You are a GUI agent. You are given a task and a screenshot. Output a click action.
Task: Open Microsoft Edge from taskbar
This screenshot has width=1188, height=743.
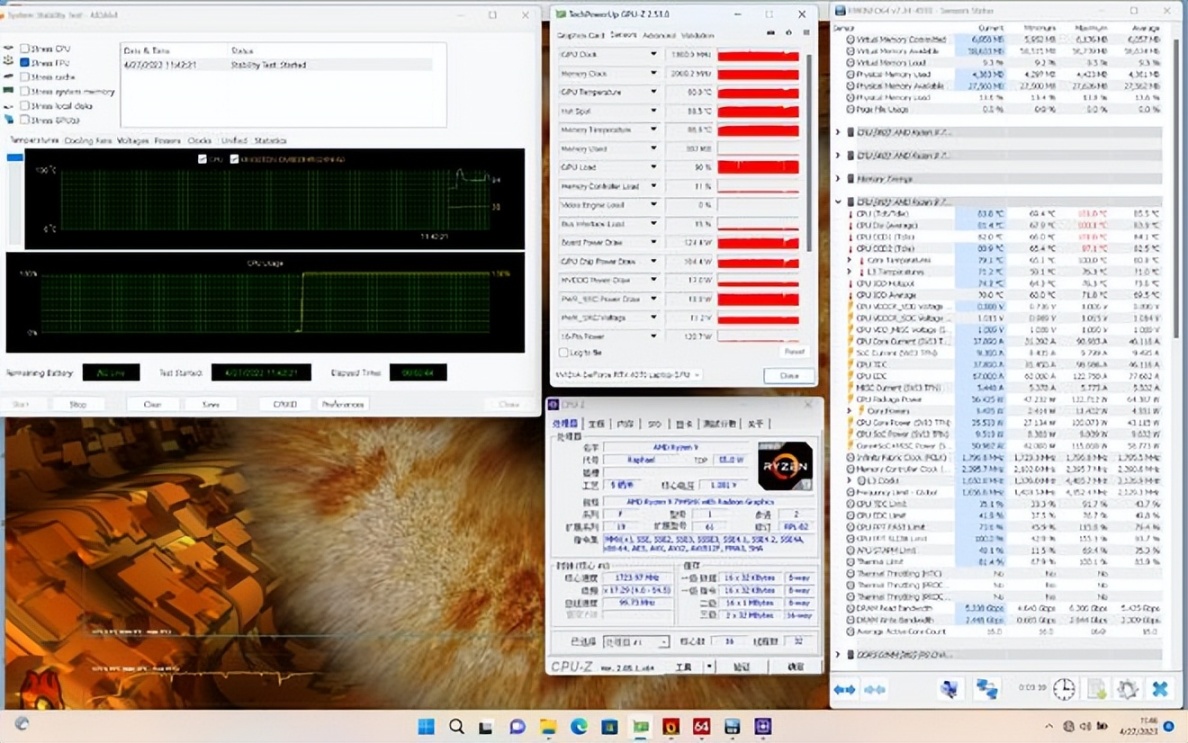coord(579,727)
